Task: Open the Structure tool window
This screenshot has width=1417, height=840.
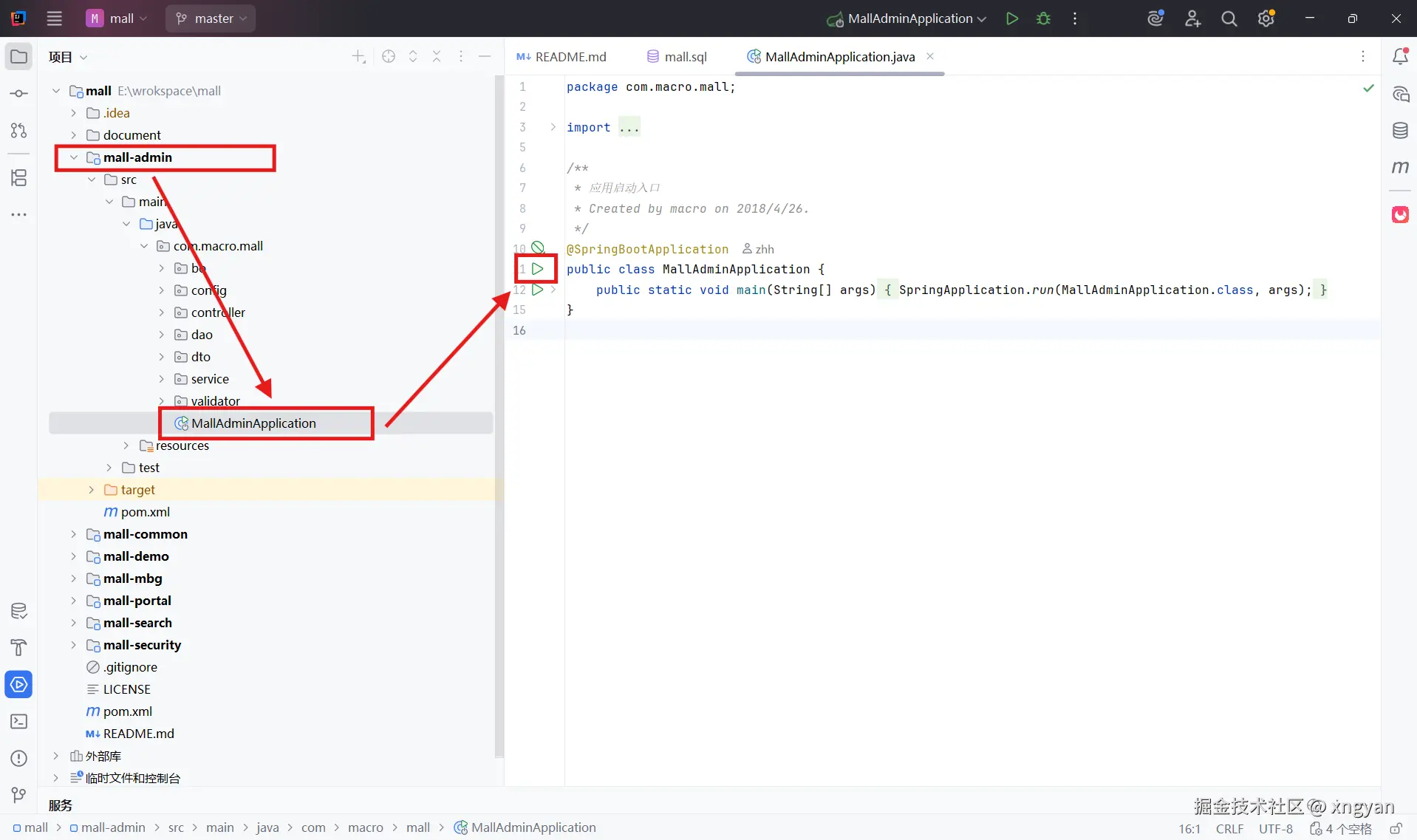Action: (x=18, y=177)
